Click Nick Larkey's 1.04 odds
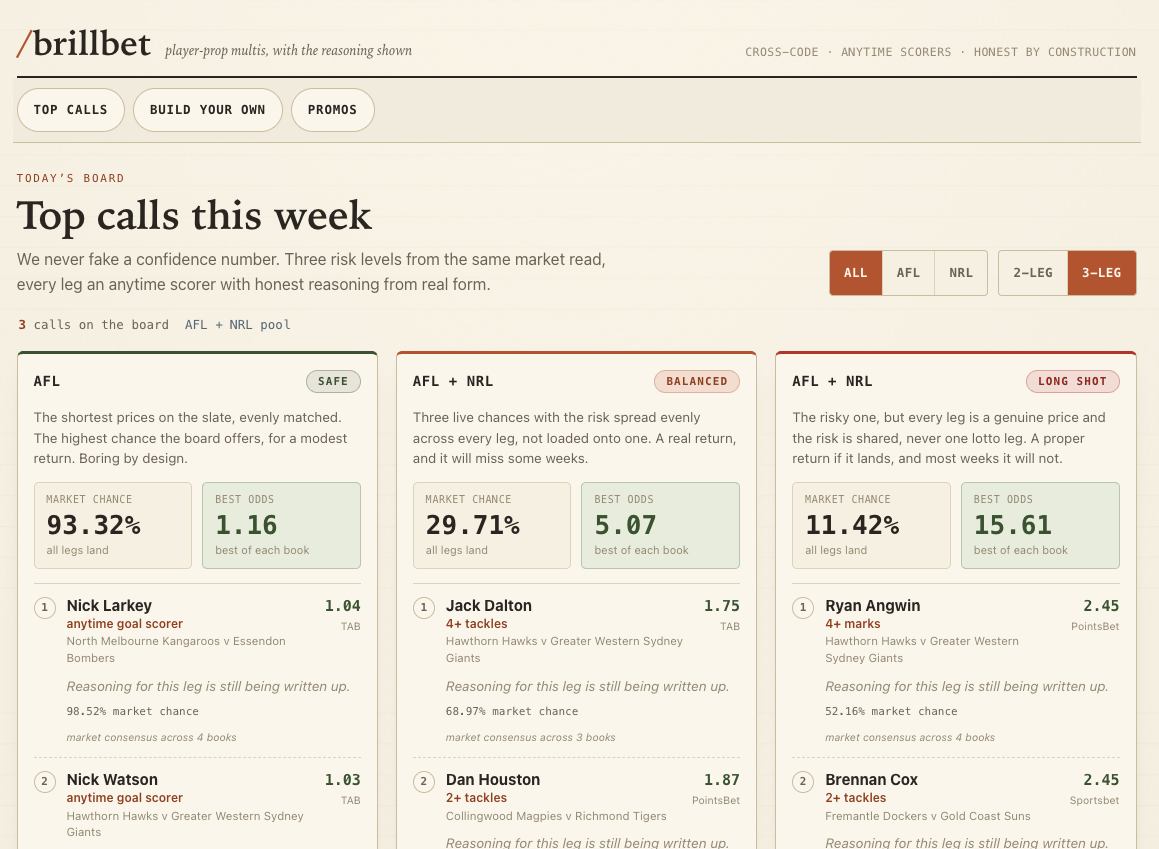The width and height of the screenshot is (1159, 849). click(342, 606)
